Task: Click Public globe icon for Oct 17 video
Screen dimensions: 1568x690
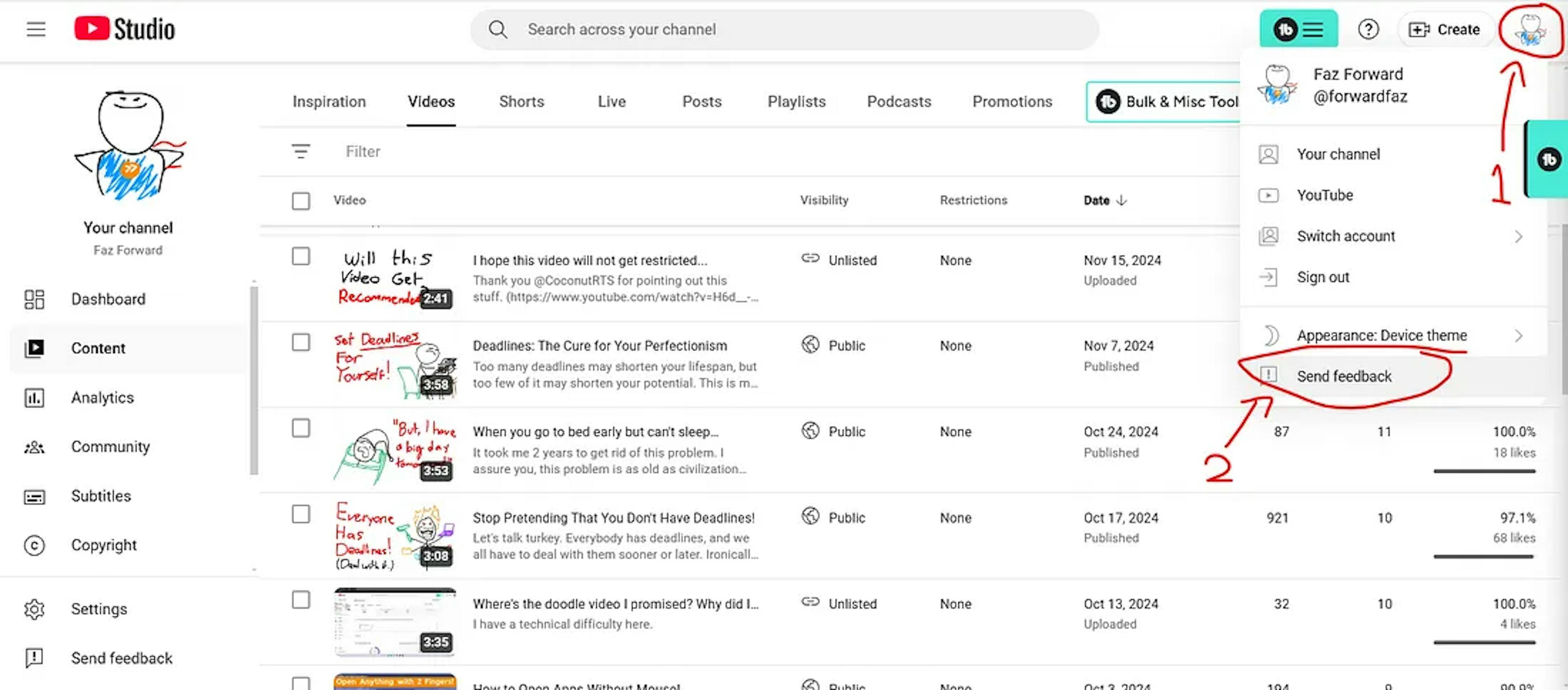Action: (810, 516)
